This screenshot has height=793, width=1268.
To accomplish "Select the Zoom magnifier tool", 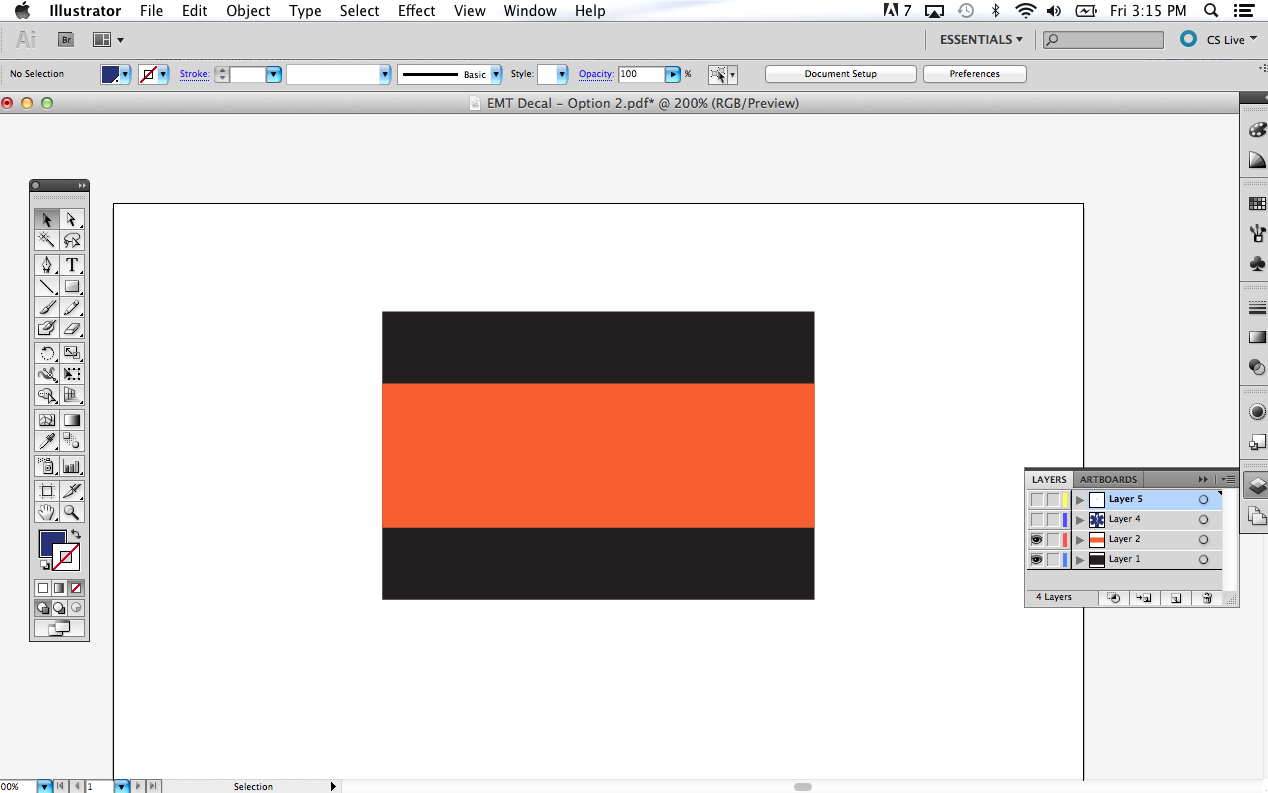I will point(72,513).
